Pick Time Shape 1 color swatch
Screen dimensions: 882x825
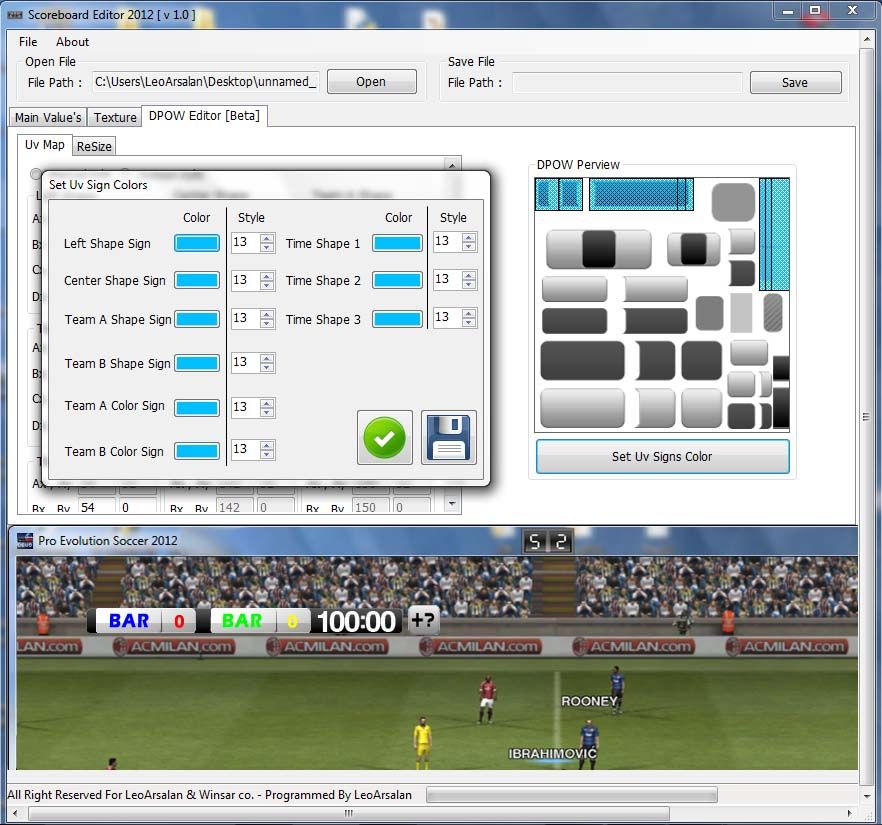(x=397, y=243)
